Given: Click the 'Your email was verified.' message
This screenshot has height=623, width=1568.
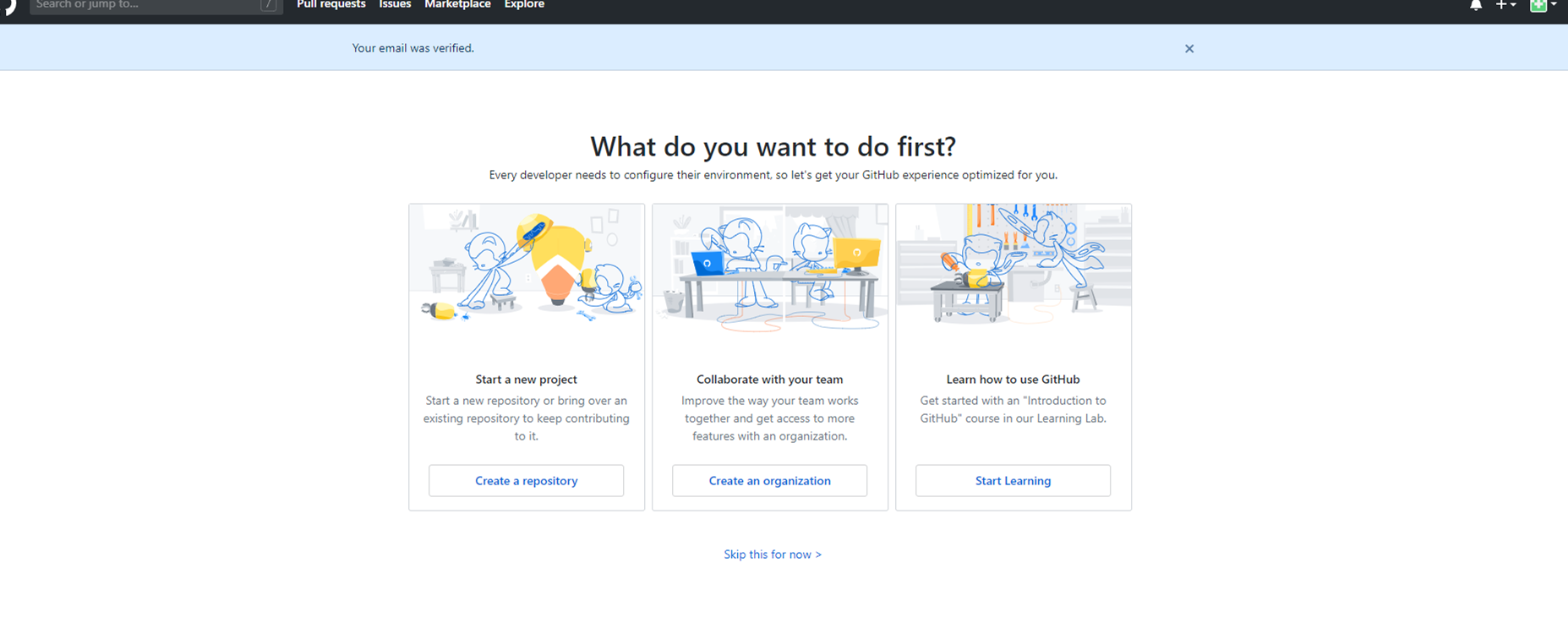Looking at the screenshot, I should 412,48.
